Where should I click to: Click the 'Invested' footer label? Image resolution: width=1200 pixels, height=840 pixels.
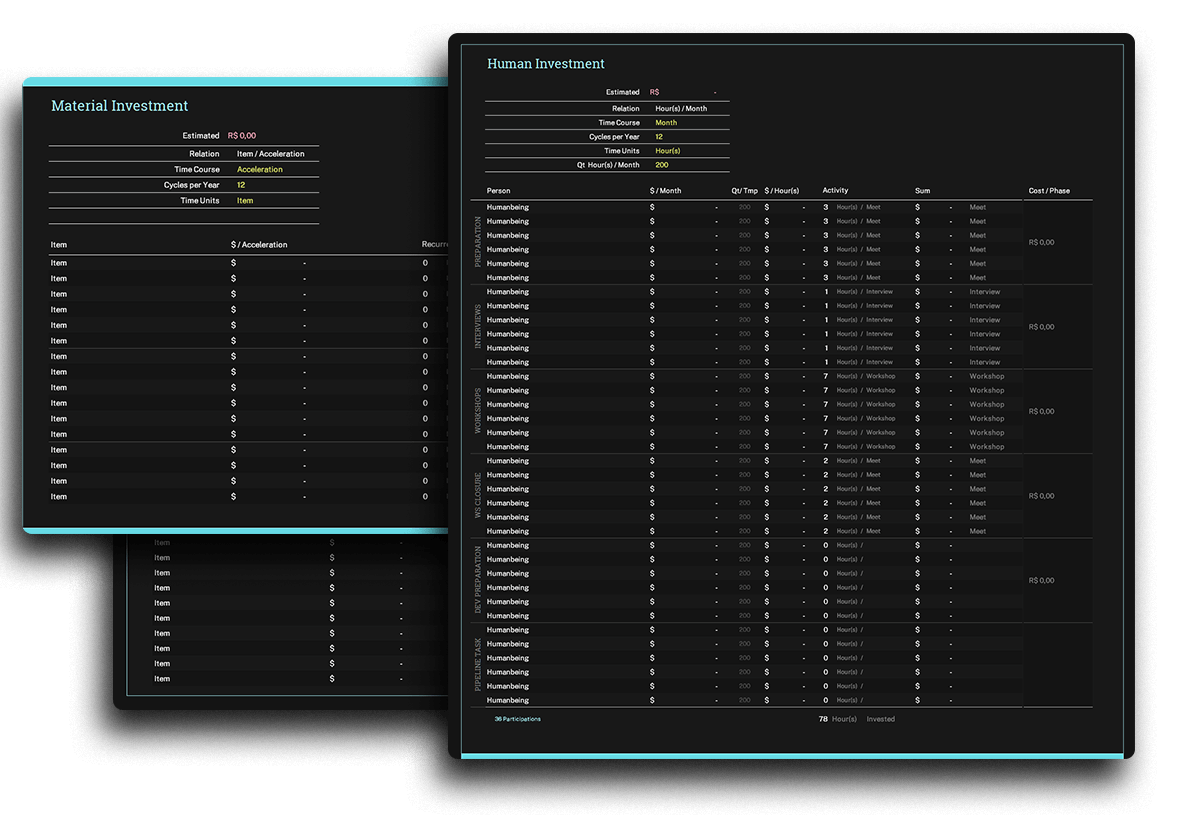click(x=881, y=719)
